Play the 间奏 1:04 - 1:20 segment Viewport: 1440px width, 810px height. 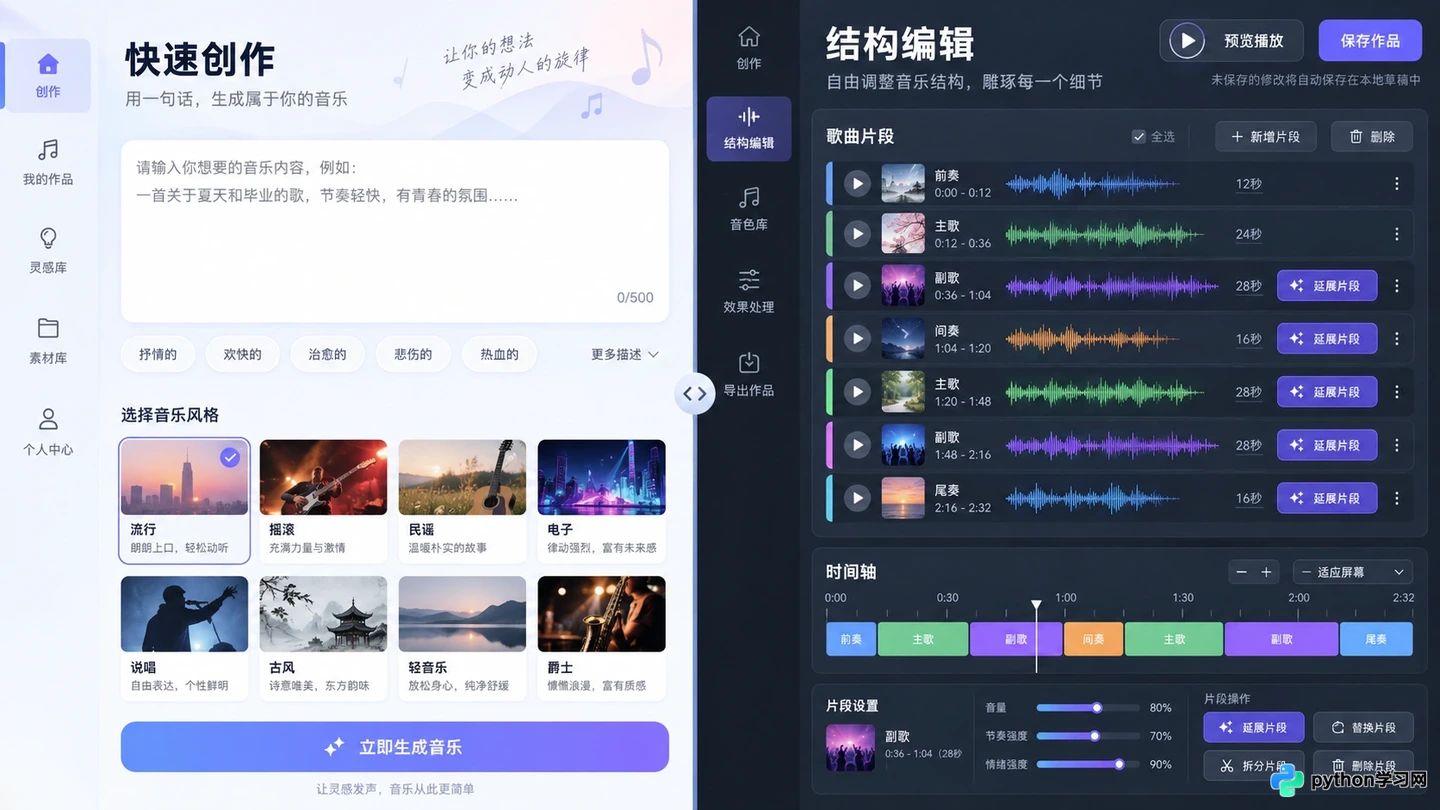coord(857,338)
